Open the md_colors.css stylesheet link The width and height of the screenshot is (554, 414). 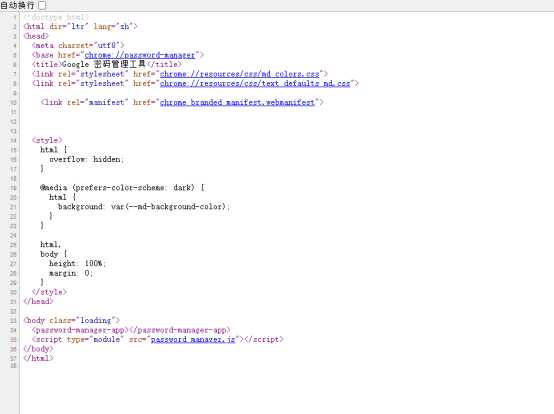click(x=240, y=74)
